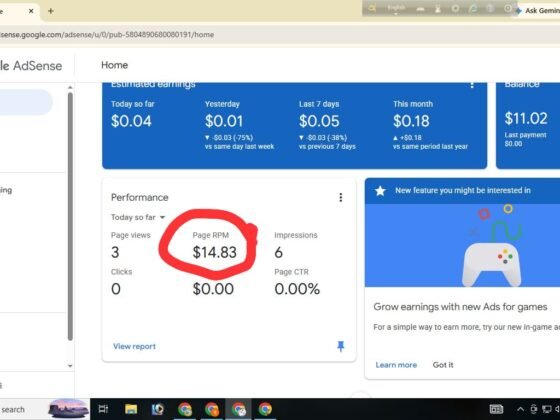Click the sidebar vertical scrollbar thumb
The image size is (560, 420).
click(x=70, y=216)
